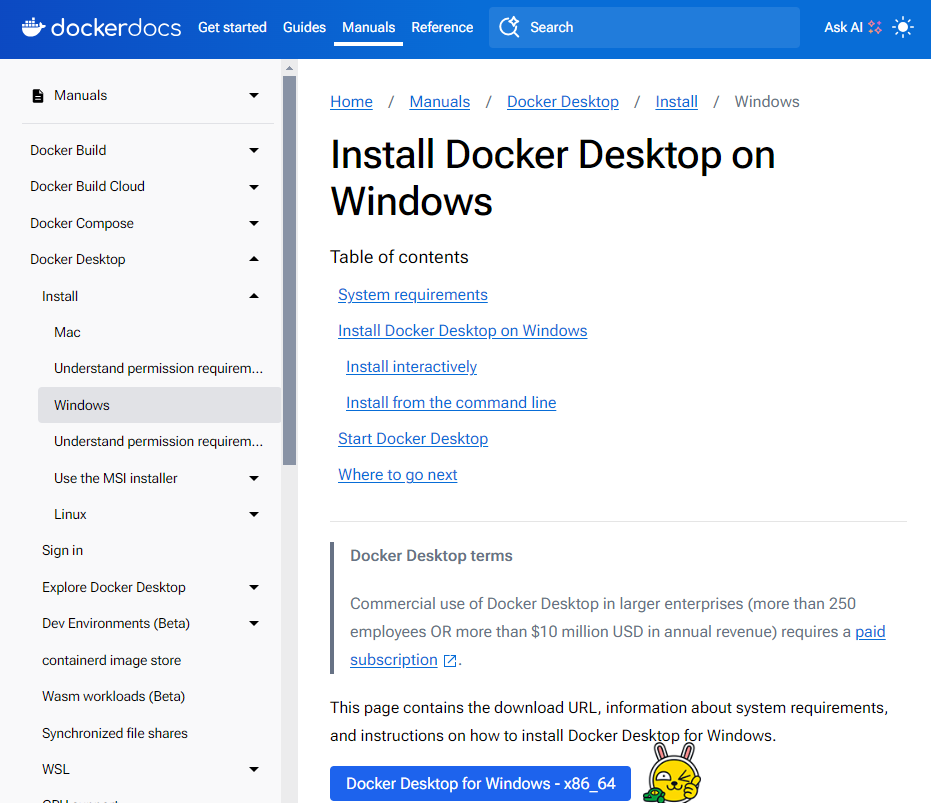
Task: Expand the Docker Build section arrow
Action: (x=254, y=150)
